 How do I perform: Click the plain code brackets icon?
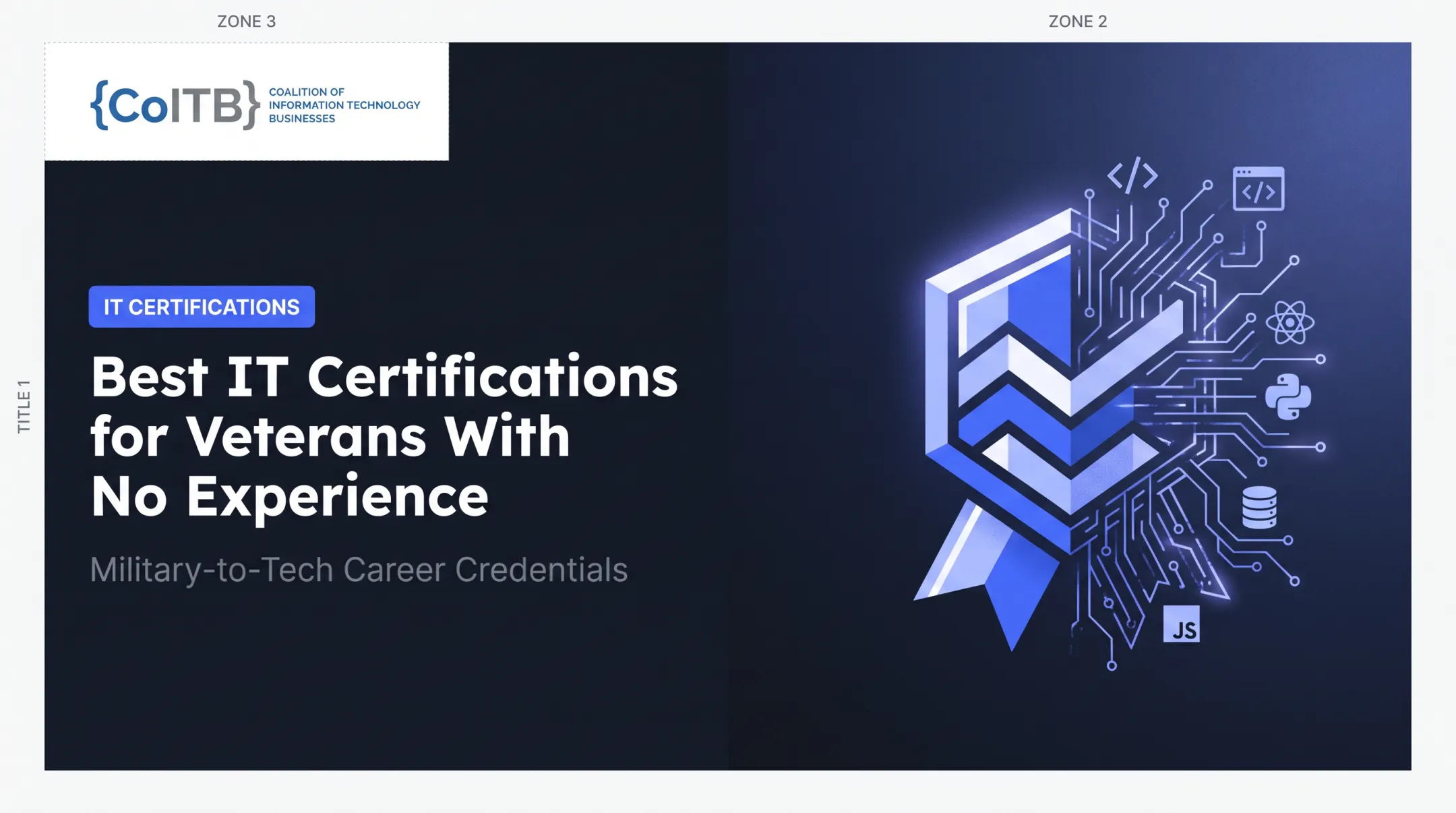[1132, 175]
